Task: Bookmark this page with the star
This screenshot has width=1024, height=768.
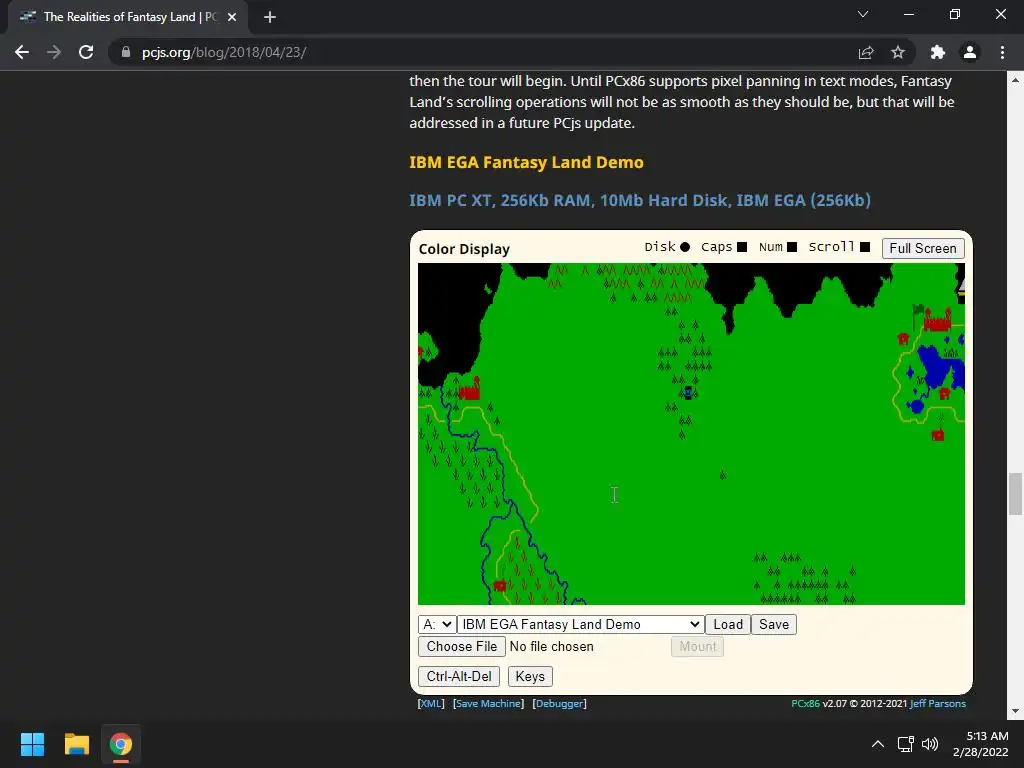Action: [898, 52]
